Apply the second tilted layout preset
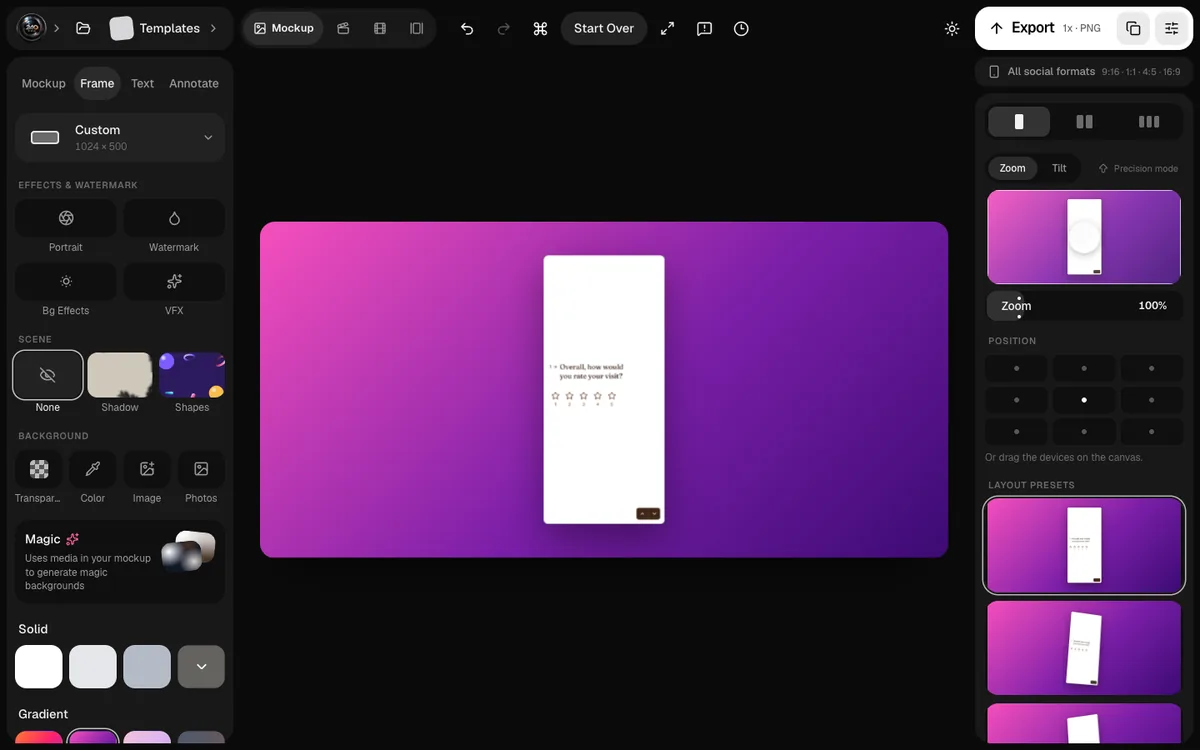This screenshot has width=1200, height=750. click(x=1084, y=648)
